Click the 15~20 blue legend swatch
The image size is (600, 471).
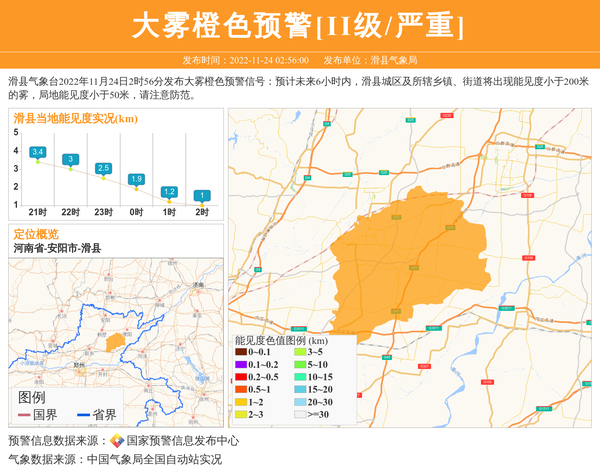pyautogui.click(x=300, y=389)
